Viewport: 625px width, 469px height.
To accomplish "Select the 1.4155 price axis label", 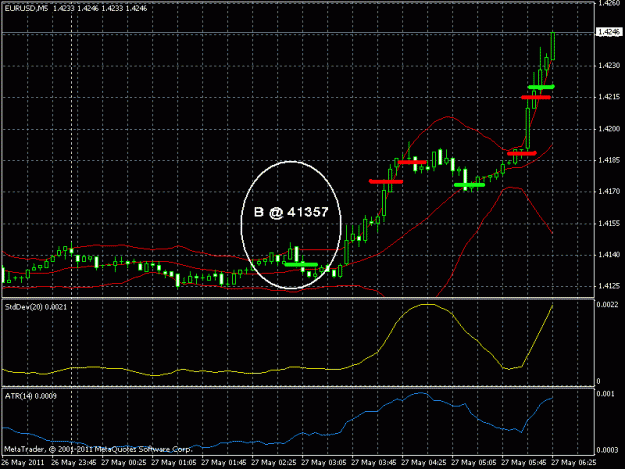I will tap(609, 223).
